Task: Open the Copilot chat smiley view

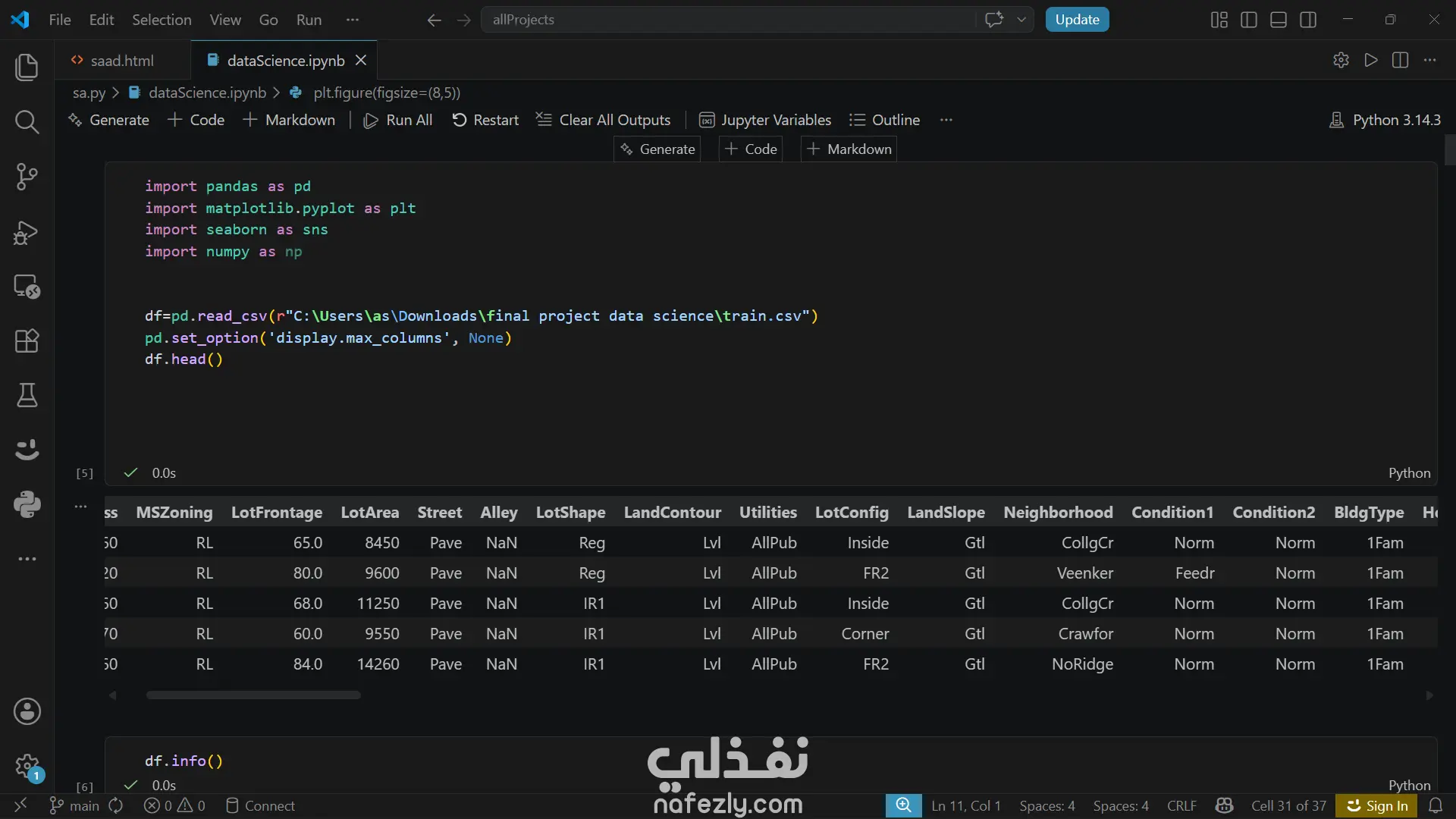Action: [x=27, y=450]
